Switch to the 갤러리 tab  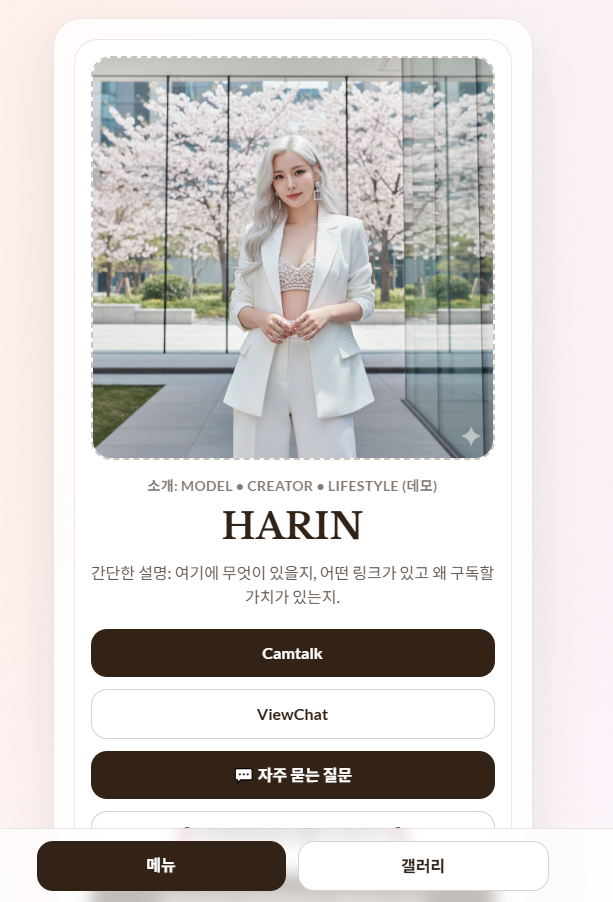click(x=423, y=866)
